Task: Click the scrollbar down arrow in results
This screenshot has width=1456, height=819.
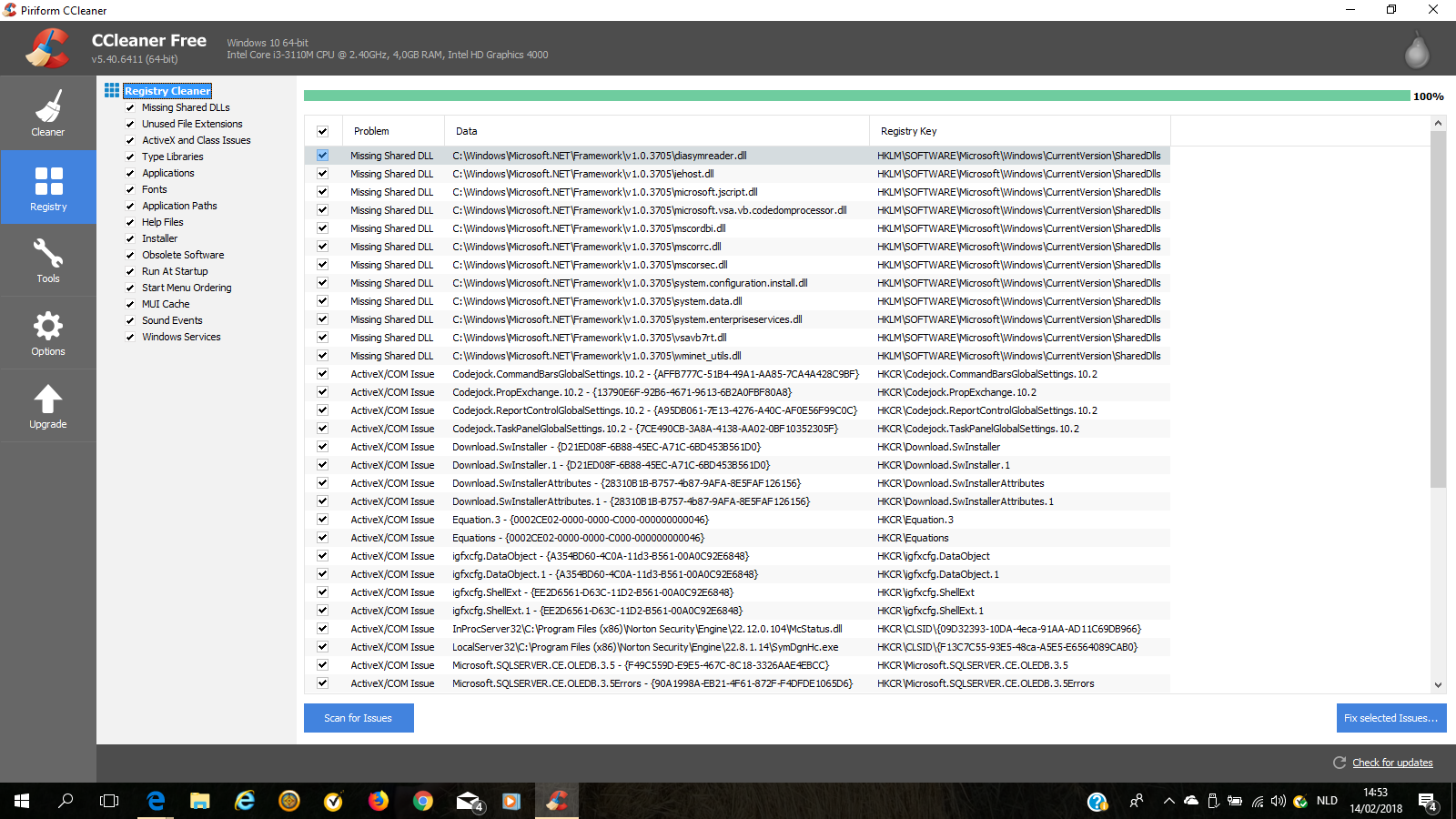Action: coord(1438,685)
